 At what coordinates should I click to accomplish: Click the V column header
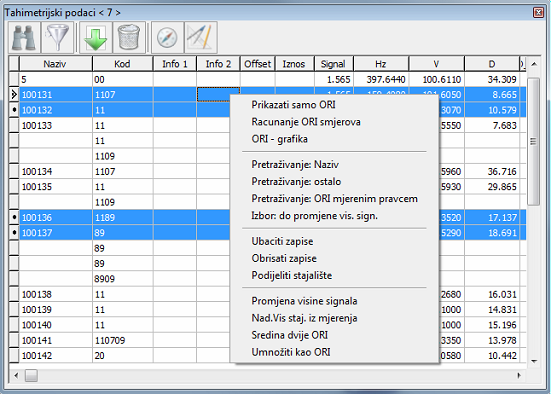point(436,64)
